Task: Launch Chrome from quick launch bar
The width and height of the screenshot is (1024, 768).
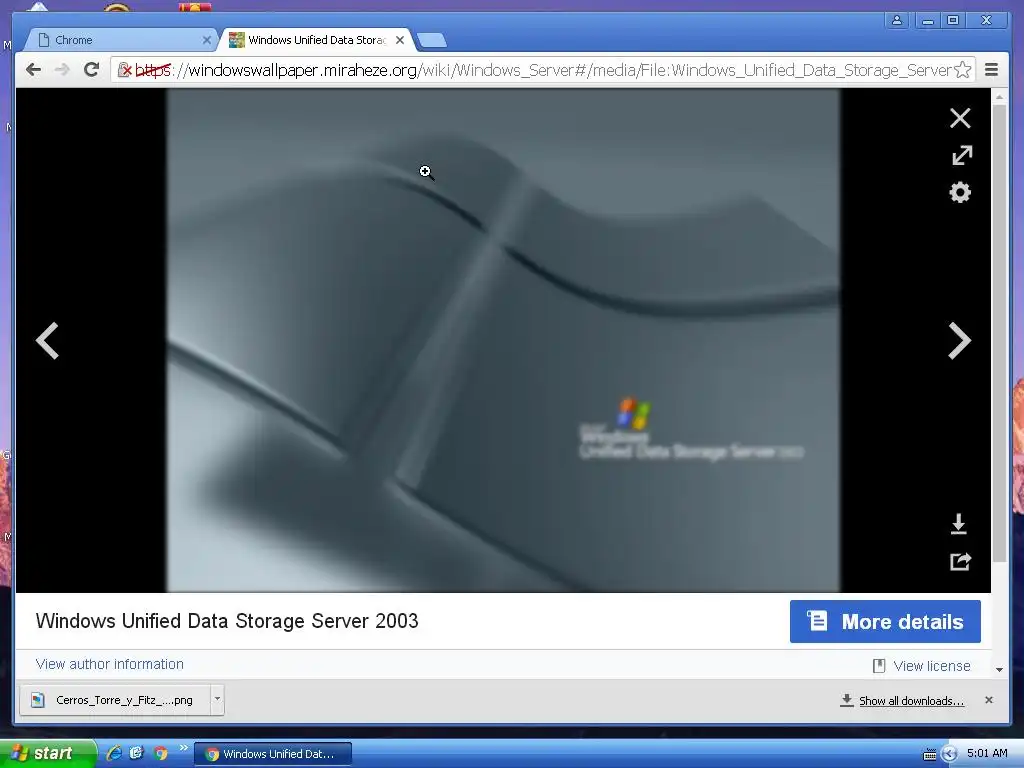Action: [x=160, y=754]
